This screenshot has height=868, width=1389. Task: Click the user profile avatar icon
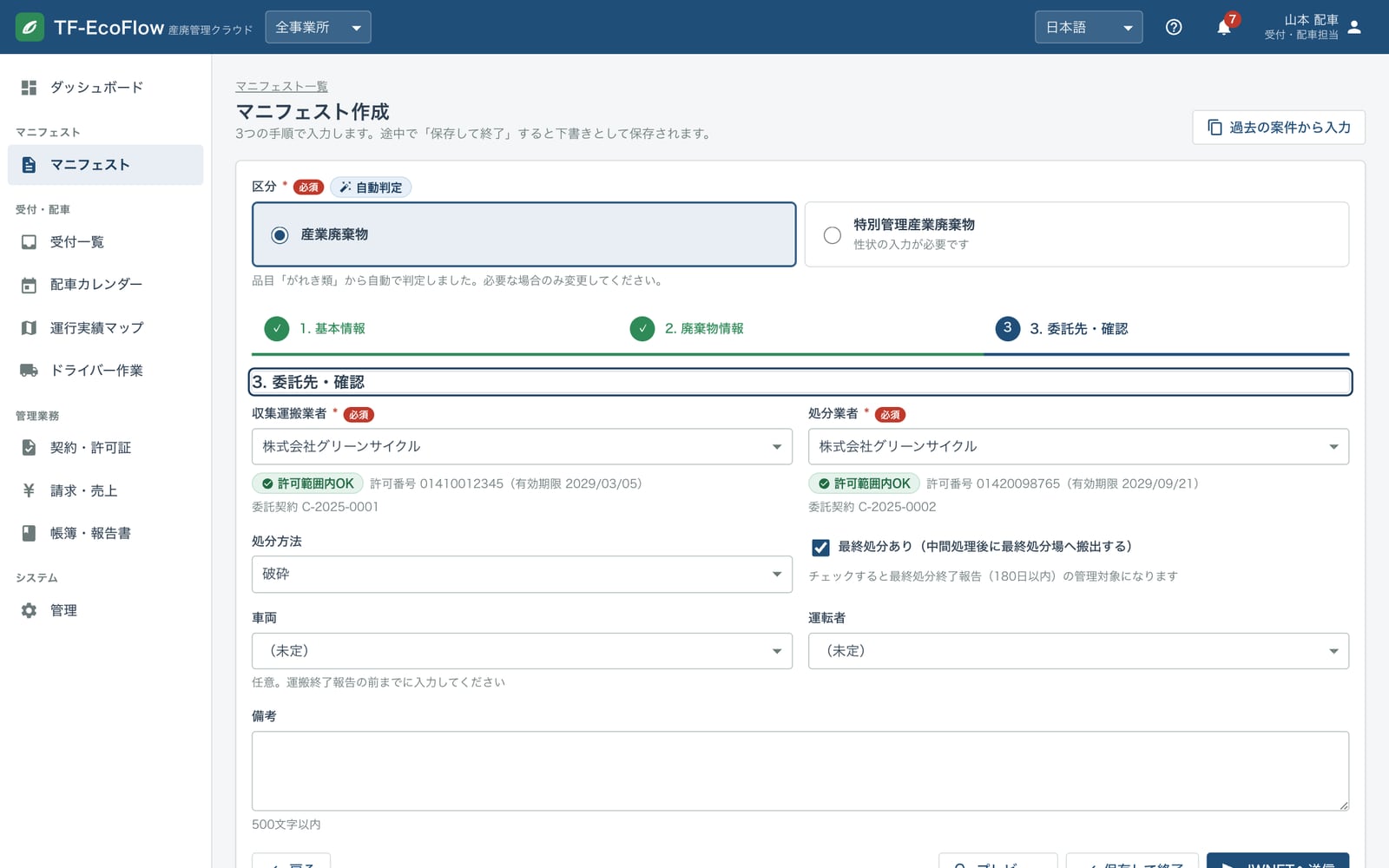(x=1354, y=27)
